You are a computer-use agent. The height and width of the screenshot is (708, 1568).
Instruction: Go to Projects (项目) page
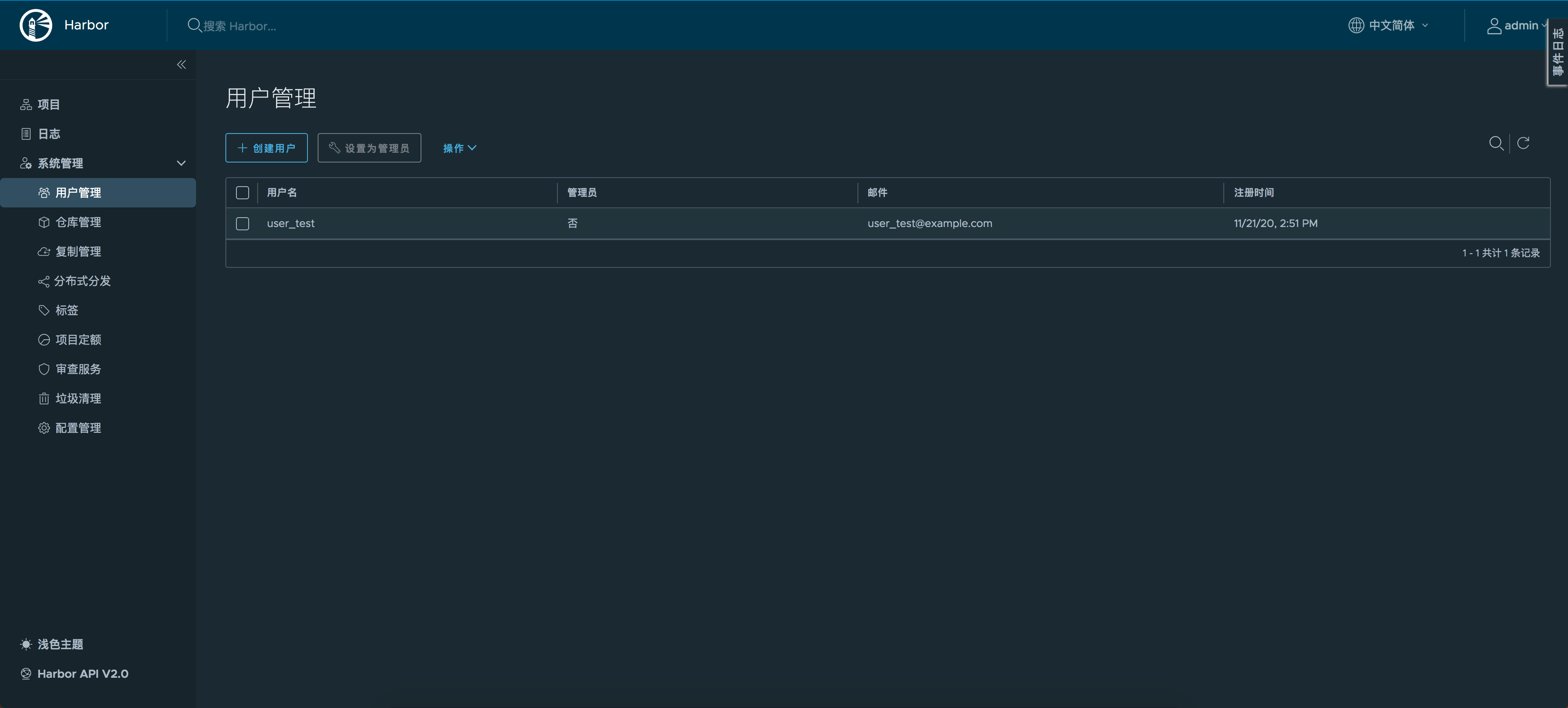(x=48, y=105)
